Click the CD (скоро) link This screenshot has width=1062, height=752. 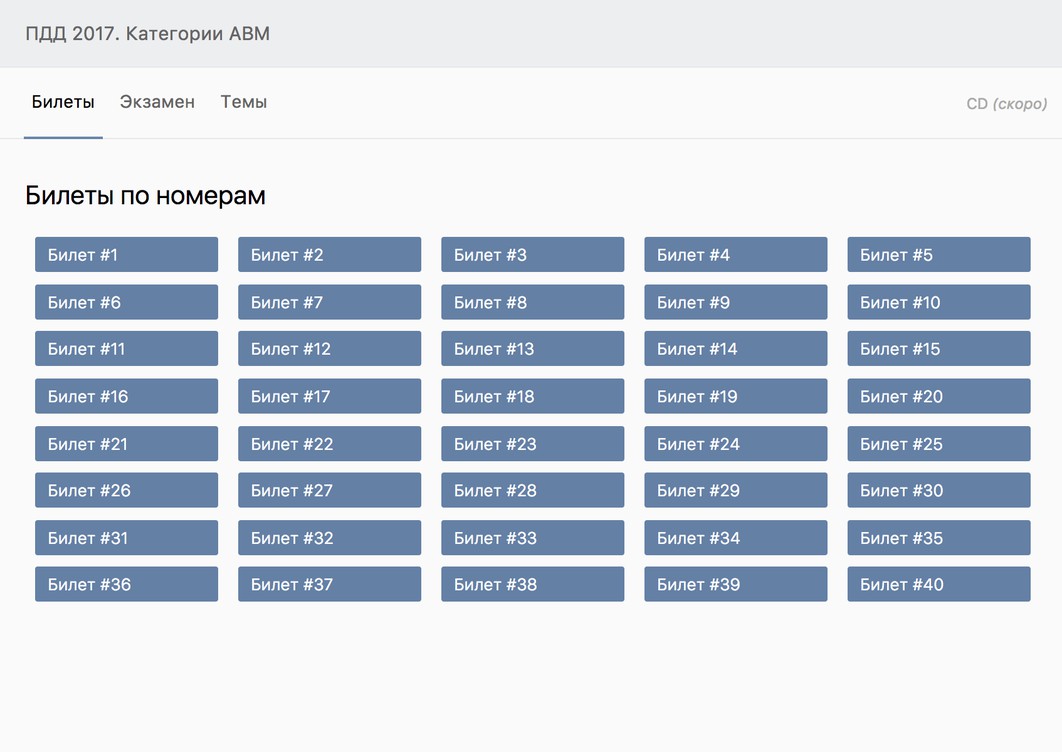[x=1006, y=104]
